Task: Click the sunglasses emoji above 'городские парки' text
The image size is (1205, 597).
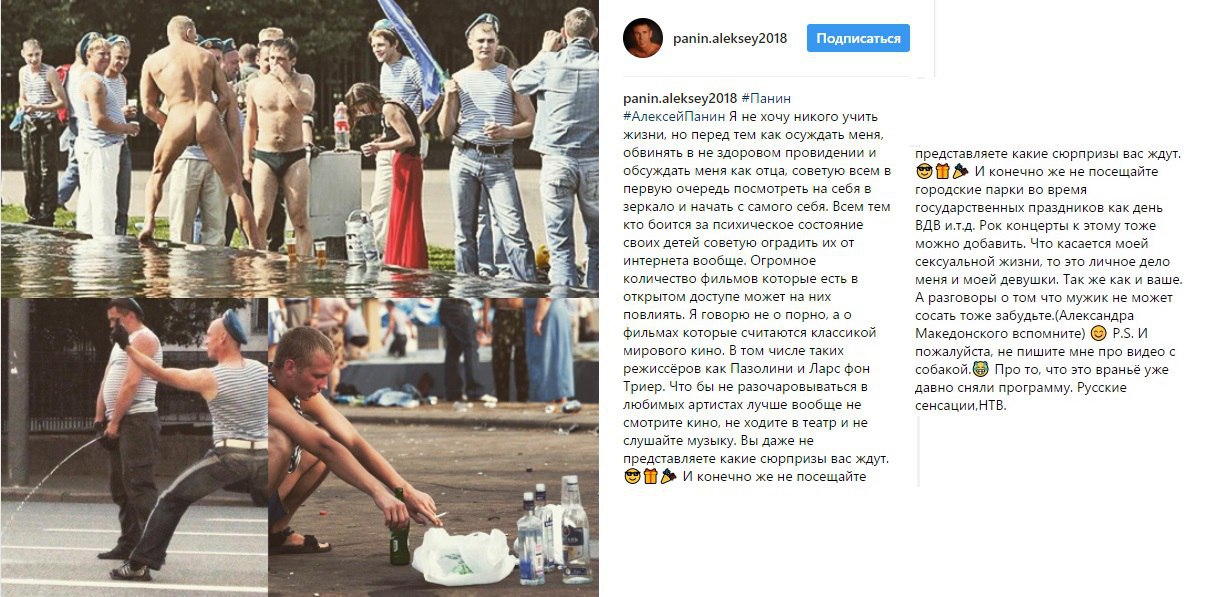Action: (925, 171)
